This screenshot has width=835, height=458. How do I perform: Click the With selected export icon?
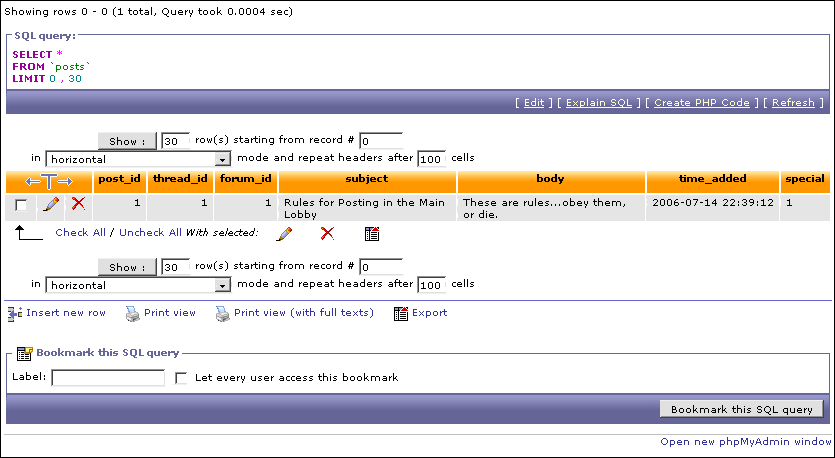[372, 233]
